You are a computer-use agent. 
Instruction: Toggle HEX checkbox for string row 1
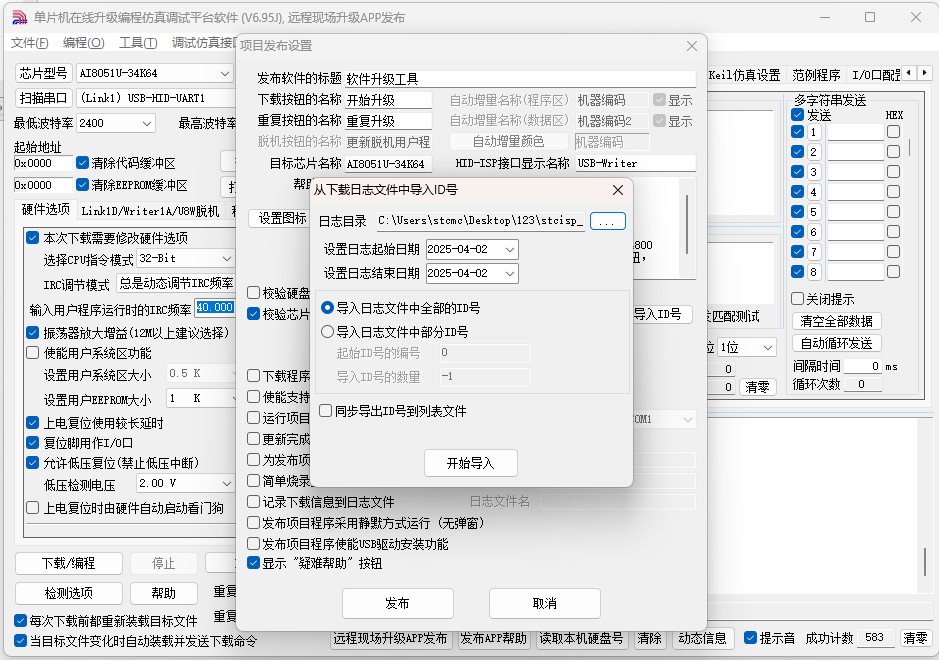click(x=893, y=132)
